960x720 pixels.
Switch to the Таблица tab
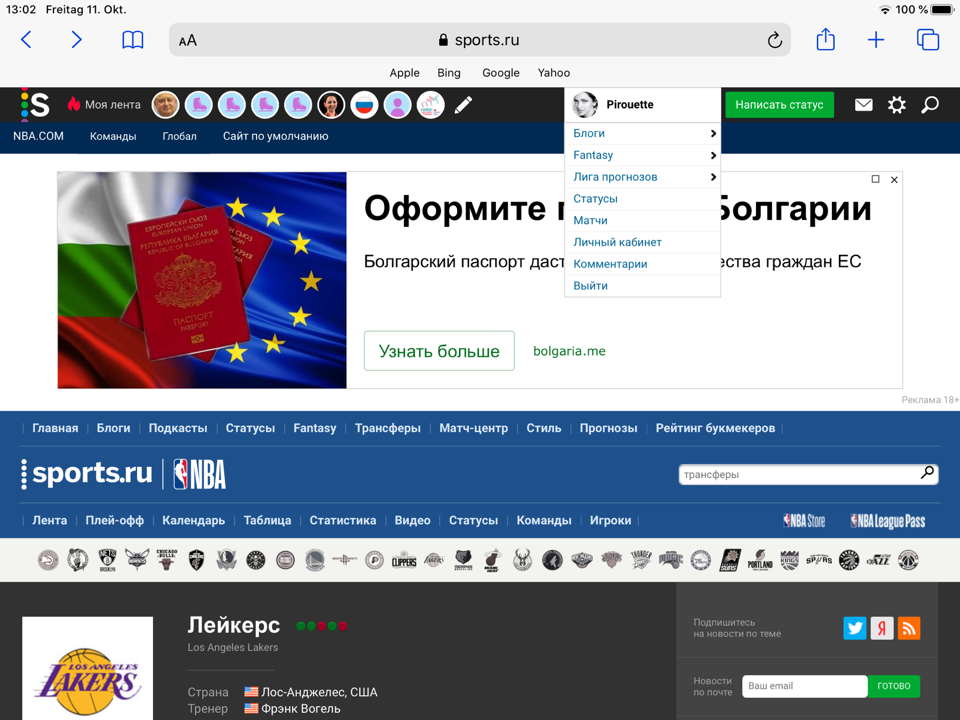tap(267, 520)
